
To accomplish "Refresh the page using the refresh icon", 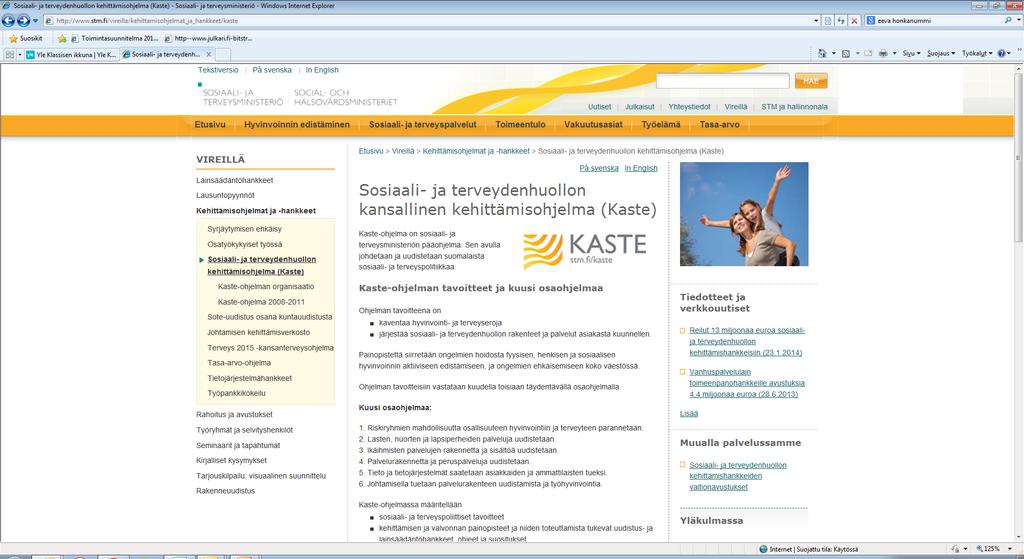I will tap(841, 21).
